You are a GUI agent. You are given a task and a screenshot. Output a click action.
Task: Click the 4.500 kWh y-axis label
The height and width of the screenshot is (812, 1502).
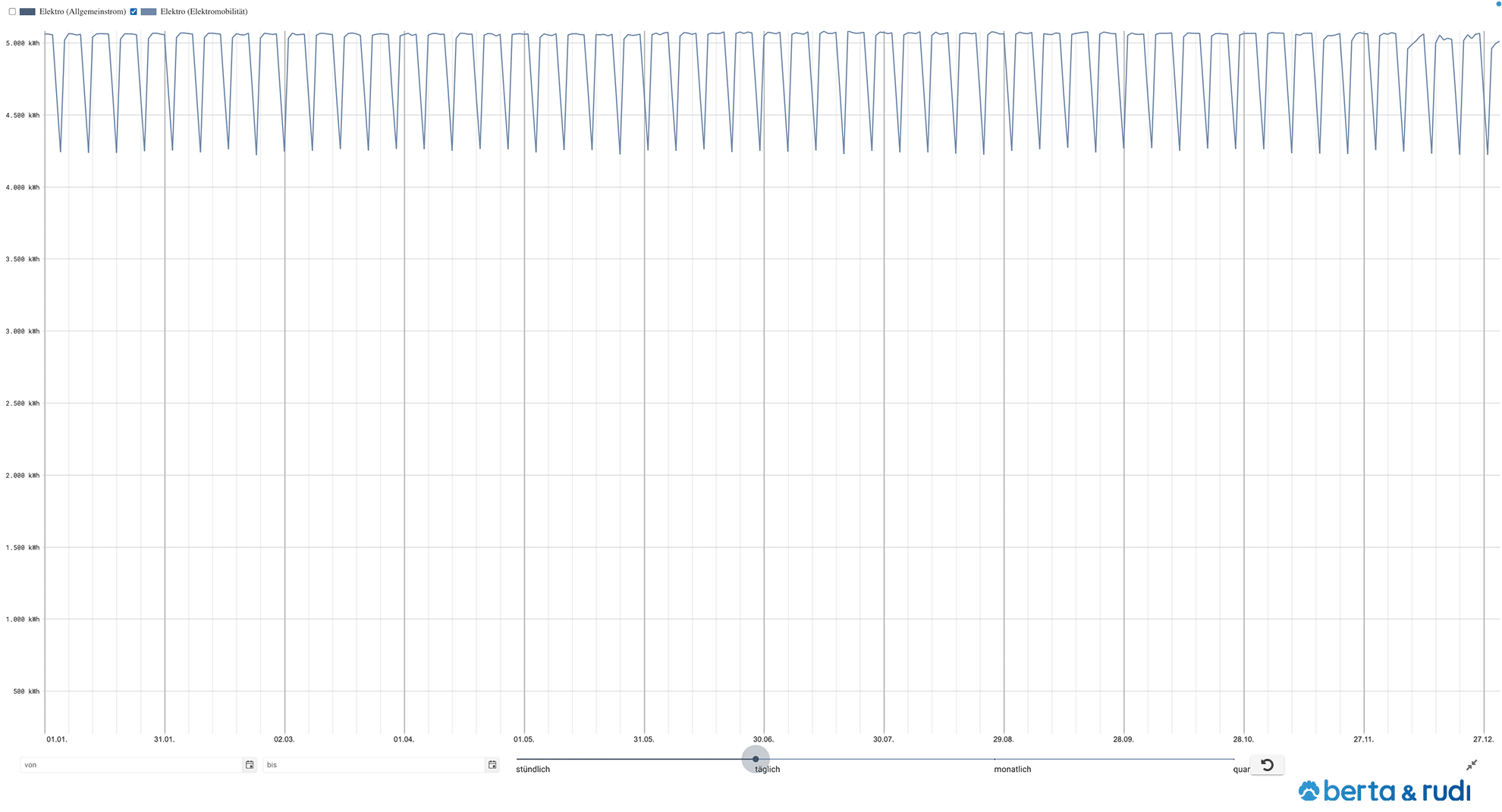[23, 115]
